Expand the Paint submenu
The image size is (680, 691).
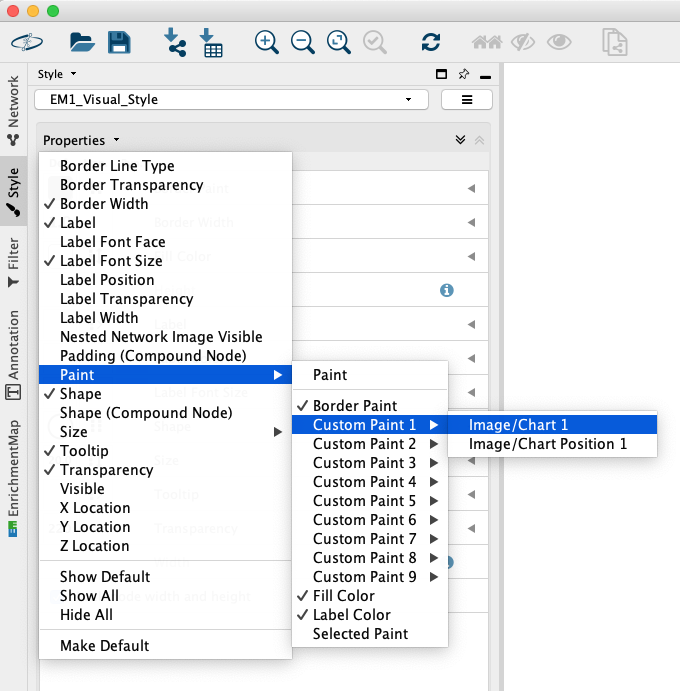click(x=165, y=375)
